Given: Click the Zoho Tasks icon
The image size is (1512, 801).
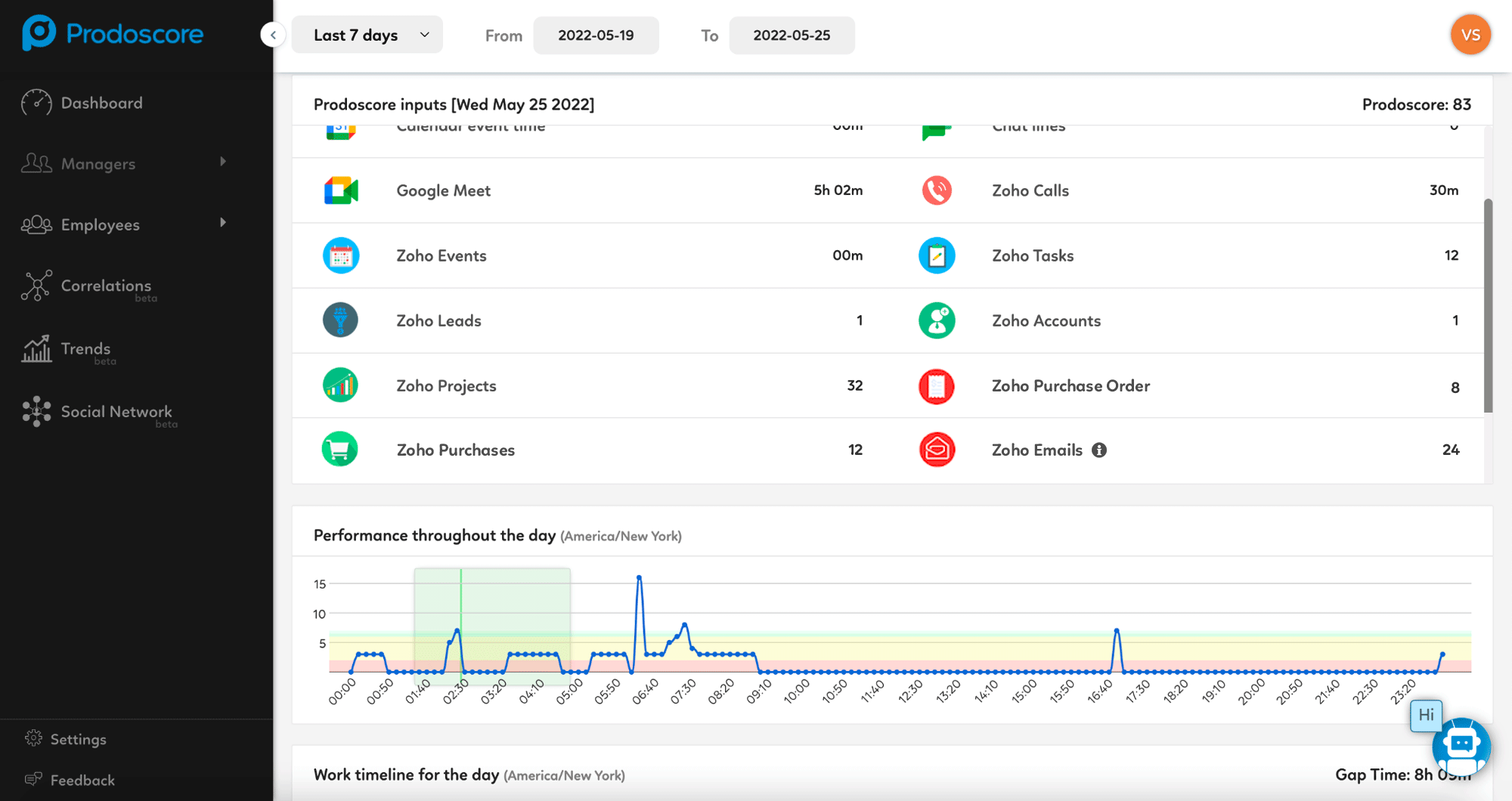Looking at the screenshot, I should (x=937, y=255).
